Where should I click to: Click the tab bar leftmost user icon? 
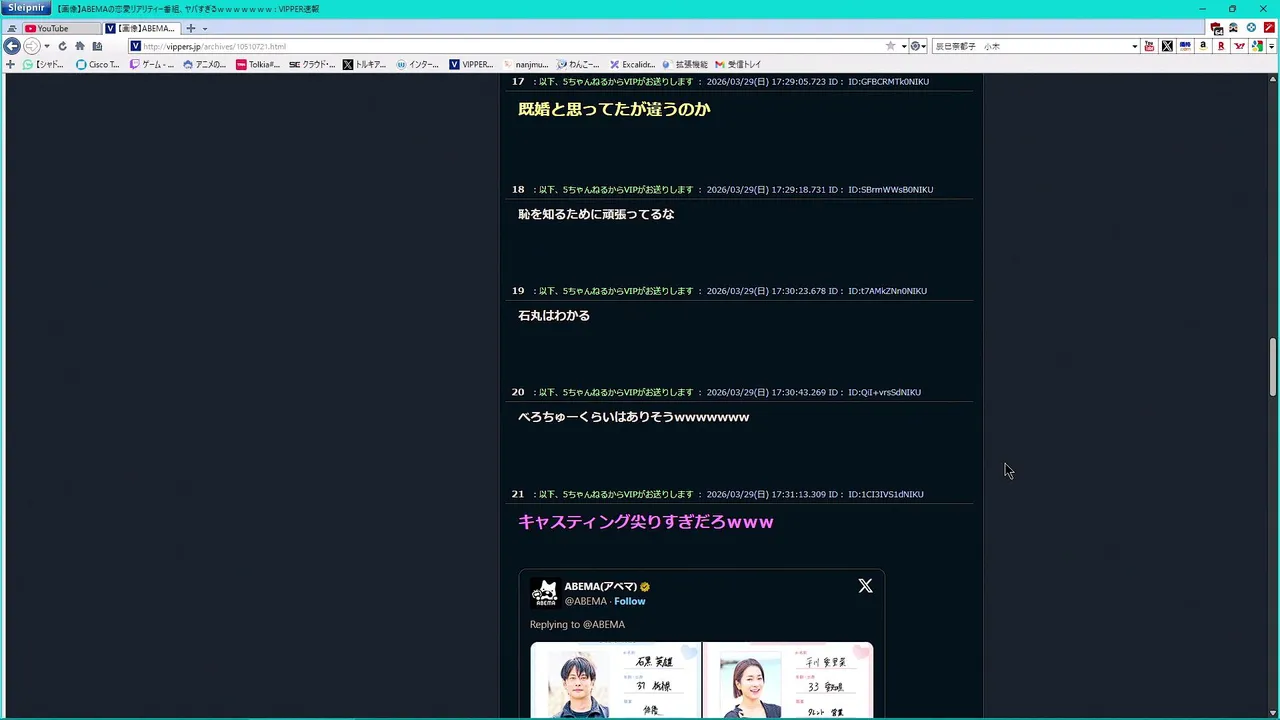12,29
